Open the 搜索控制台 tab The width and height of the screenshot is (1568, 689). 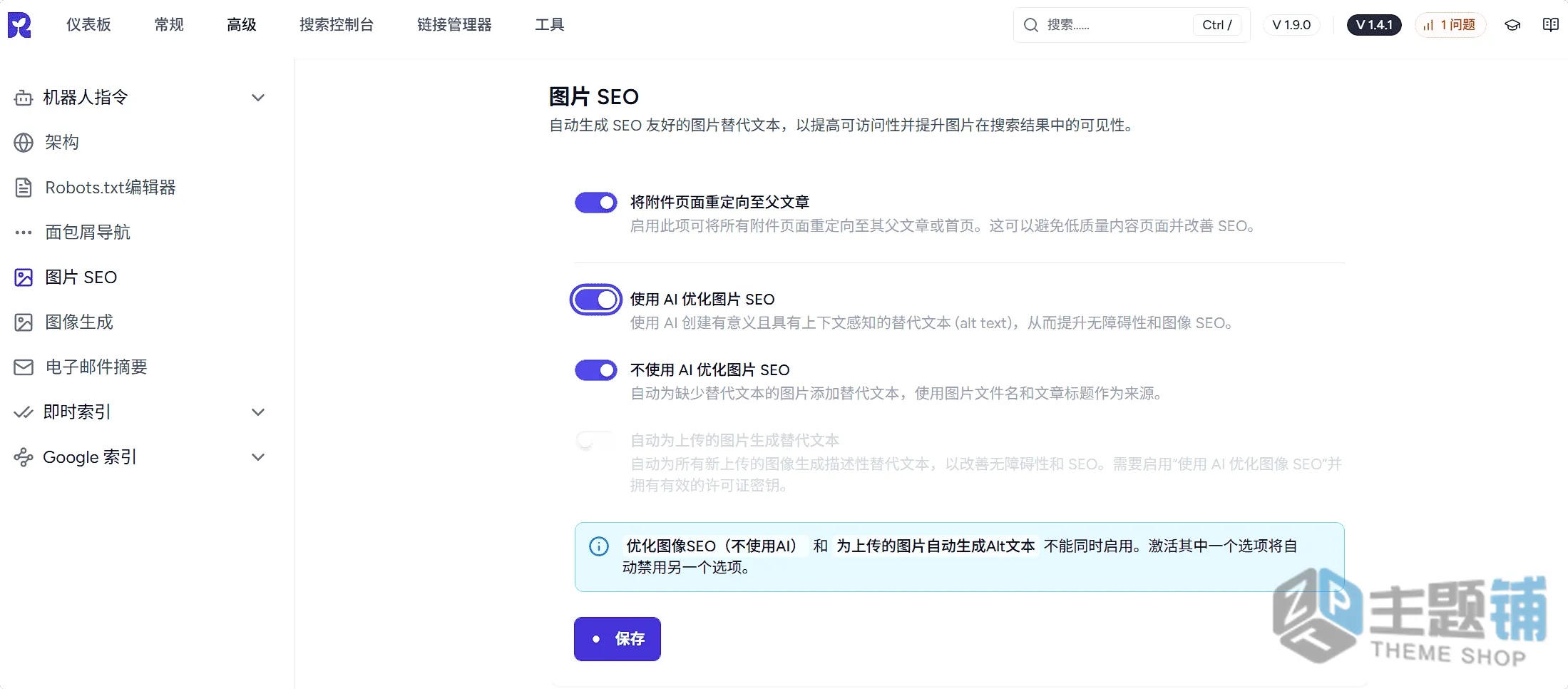tap(337, 25)
